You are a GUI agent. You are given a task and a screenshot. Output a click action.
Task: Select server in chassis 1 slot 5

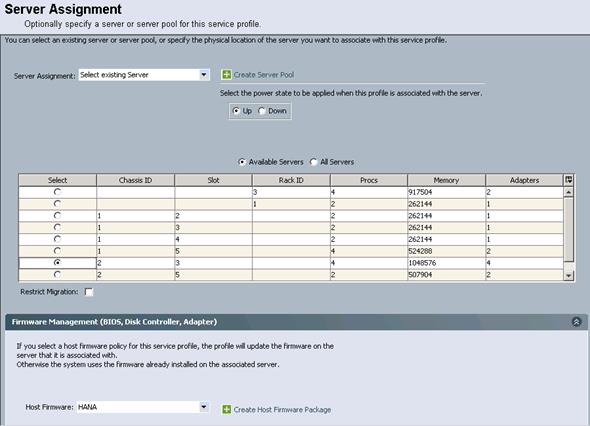coord(57,251)
